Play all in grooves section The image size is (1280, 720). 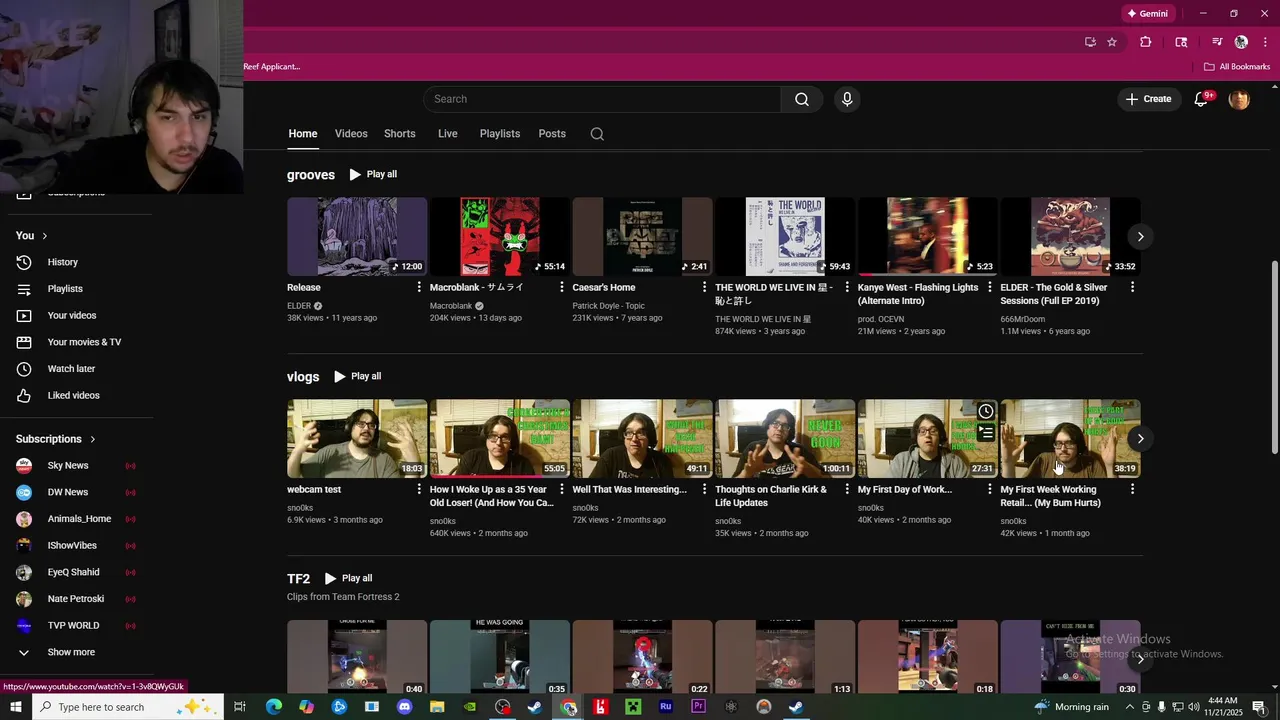[373, 174]
